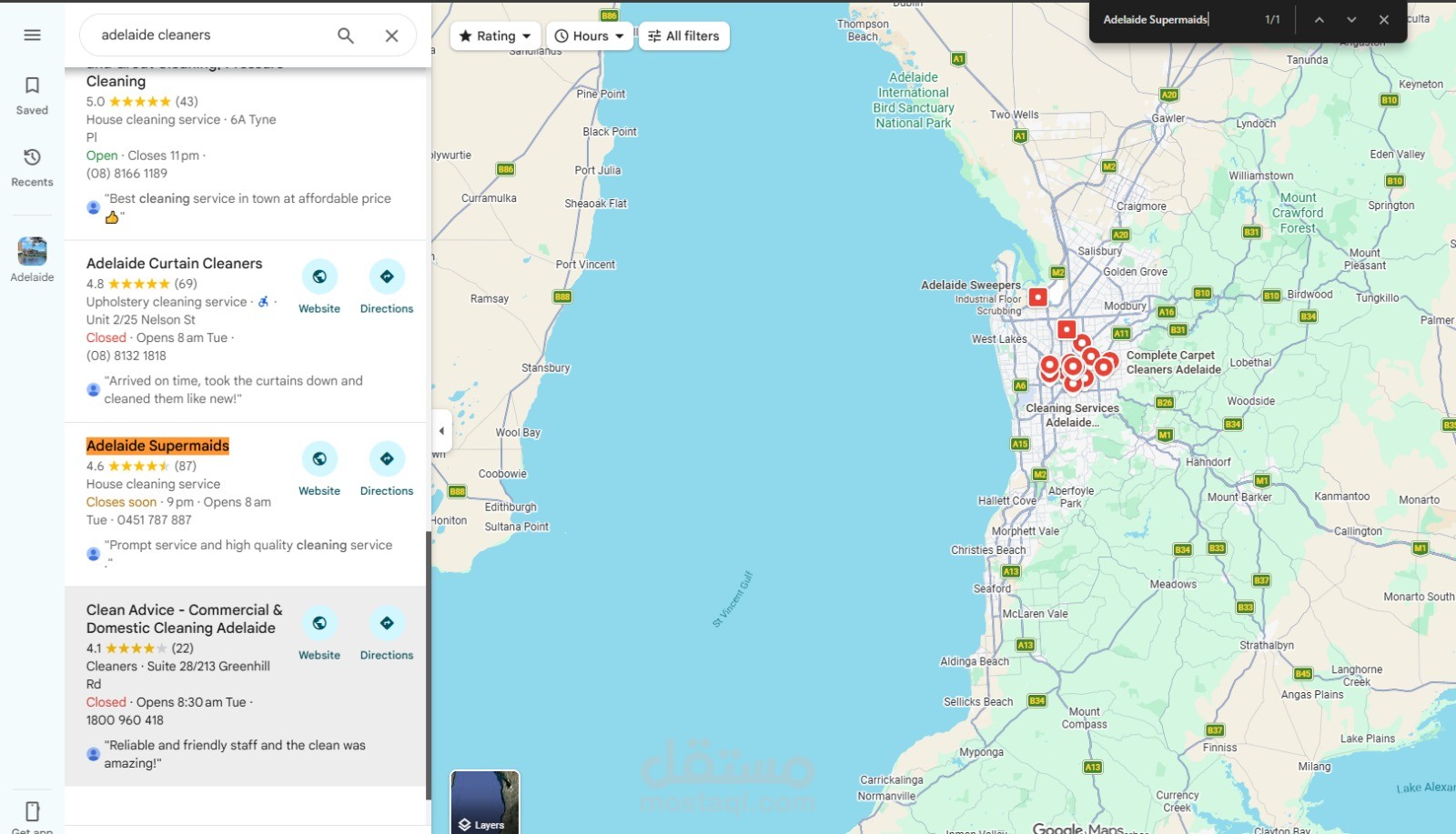Collapse the side panel arrow

click(441, 431)
